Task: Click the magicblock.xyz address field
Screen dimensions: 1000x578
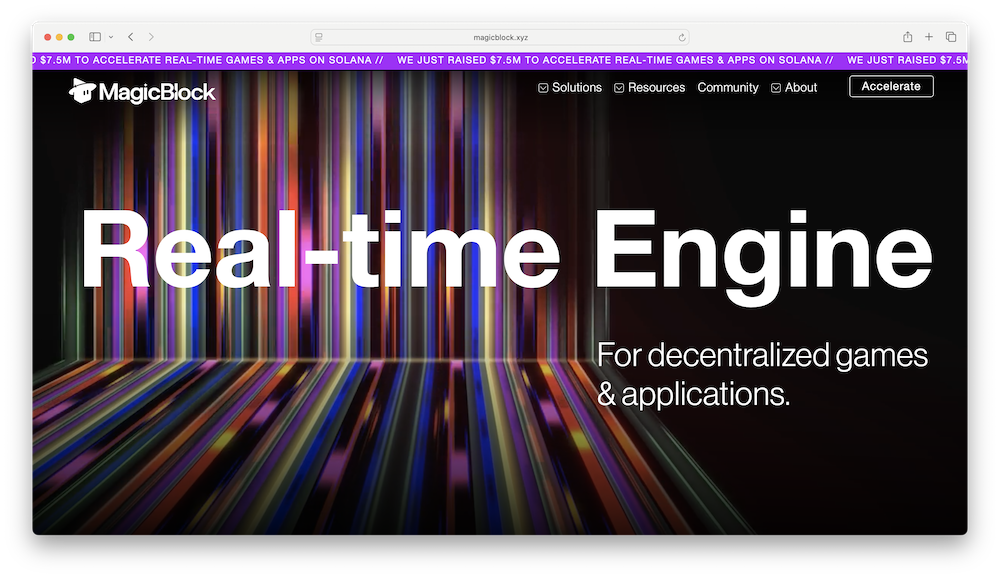Action: (500, 37)
